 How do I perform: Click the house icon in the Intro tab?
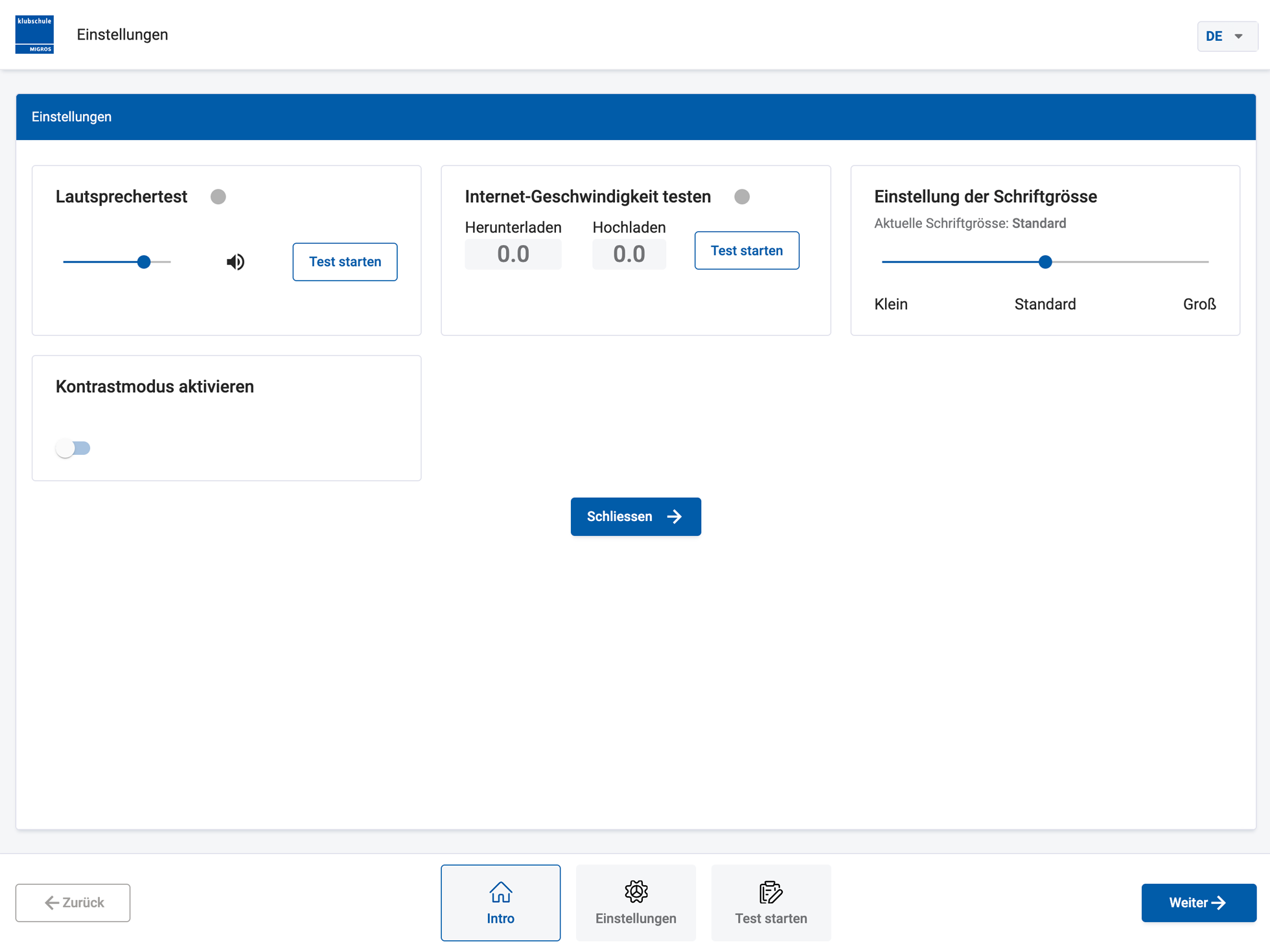coord(500,892)
